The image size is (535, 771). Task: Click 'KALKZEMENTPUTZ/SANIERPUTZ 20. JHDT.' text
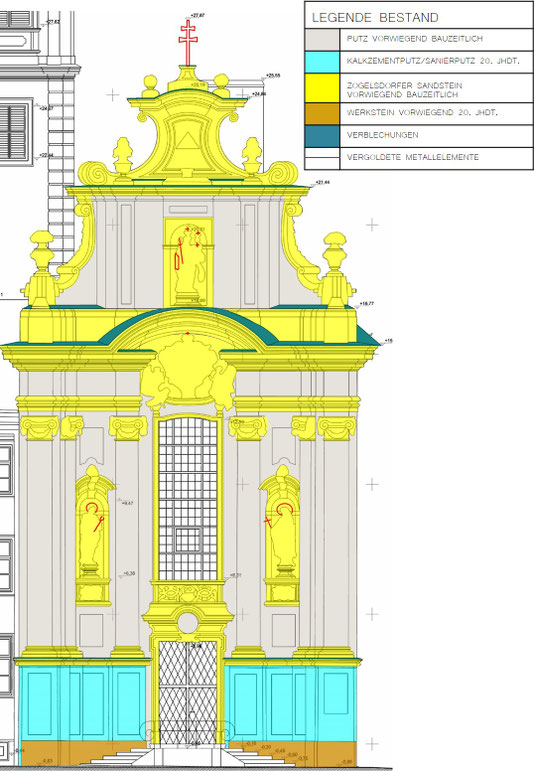click(433, 61)
